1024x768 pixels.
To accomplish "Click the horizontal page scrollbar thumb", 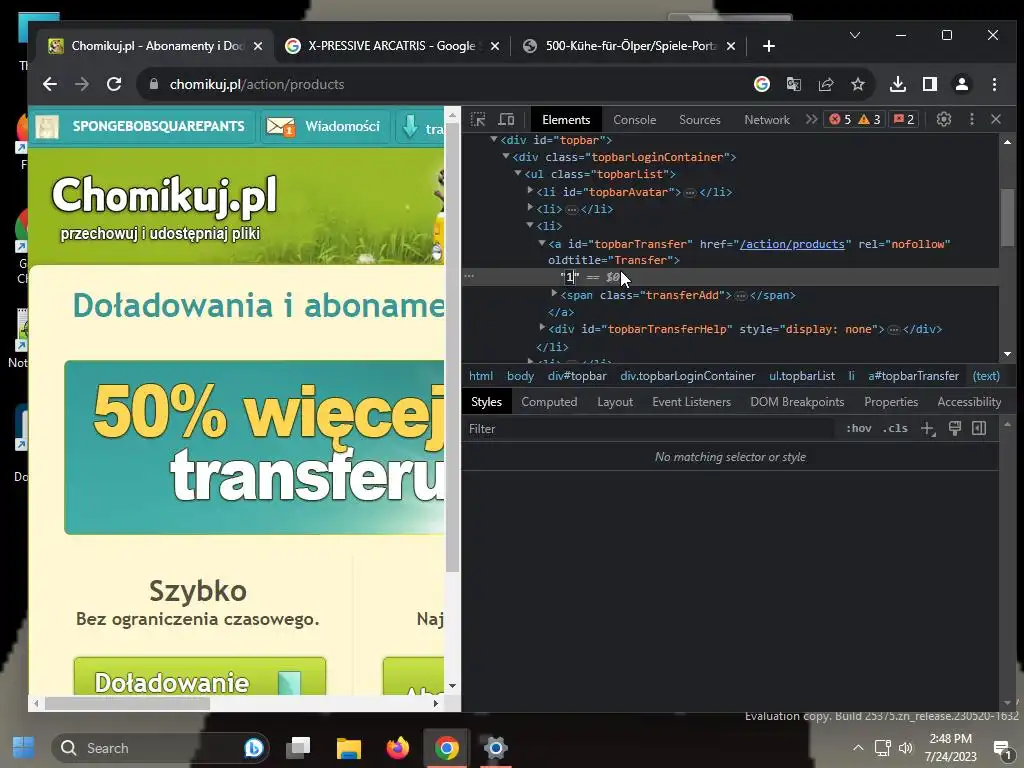I will (x=127, y=703).
